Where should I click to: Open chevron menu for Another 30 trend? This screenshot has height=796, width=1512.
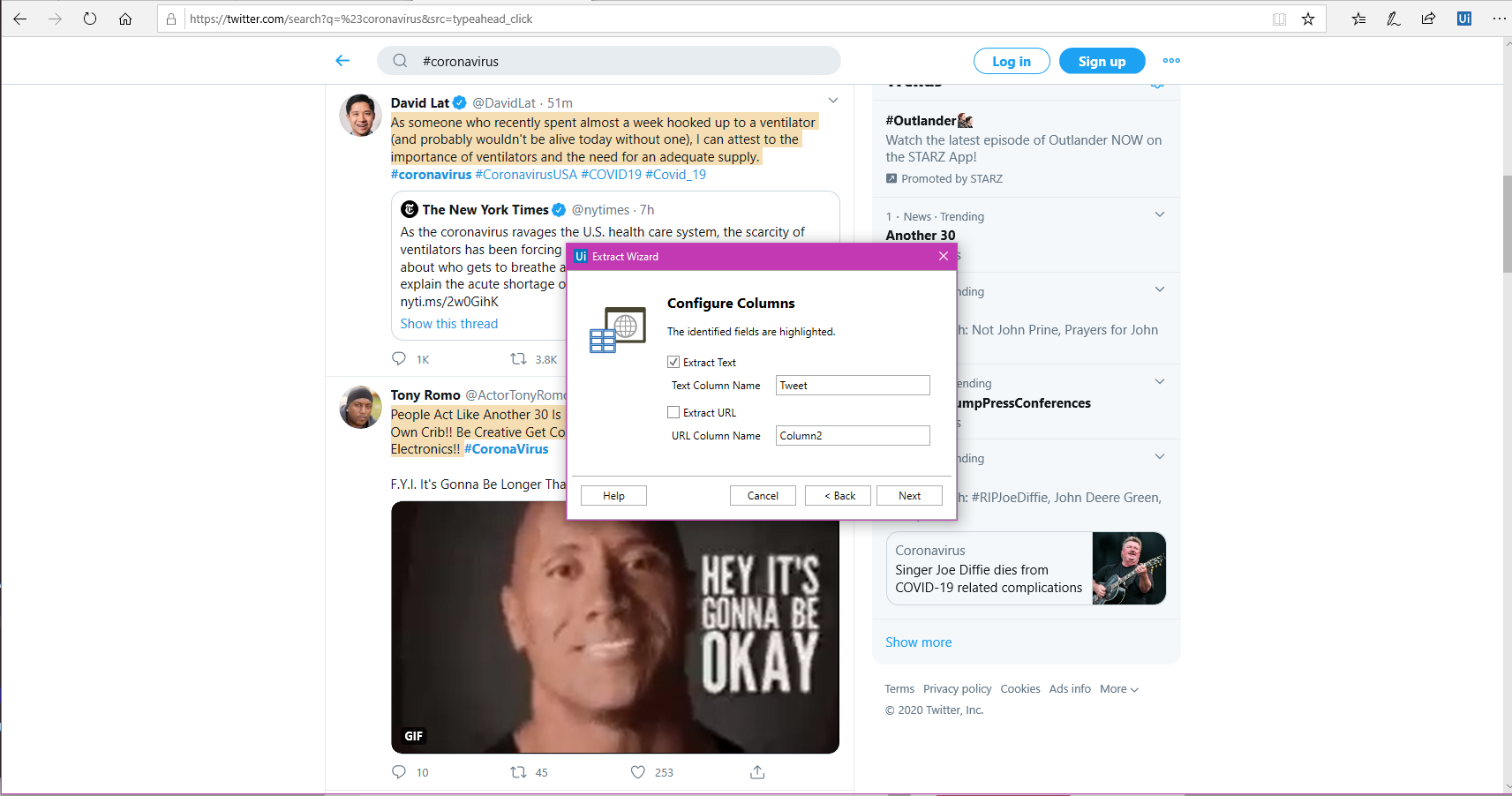point(1160,214)
